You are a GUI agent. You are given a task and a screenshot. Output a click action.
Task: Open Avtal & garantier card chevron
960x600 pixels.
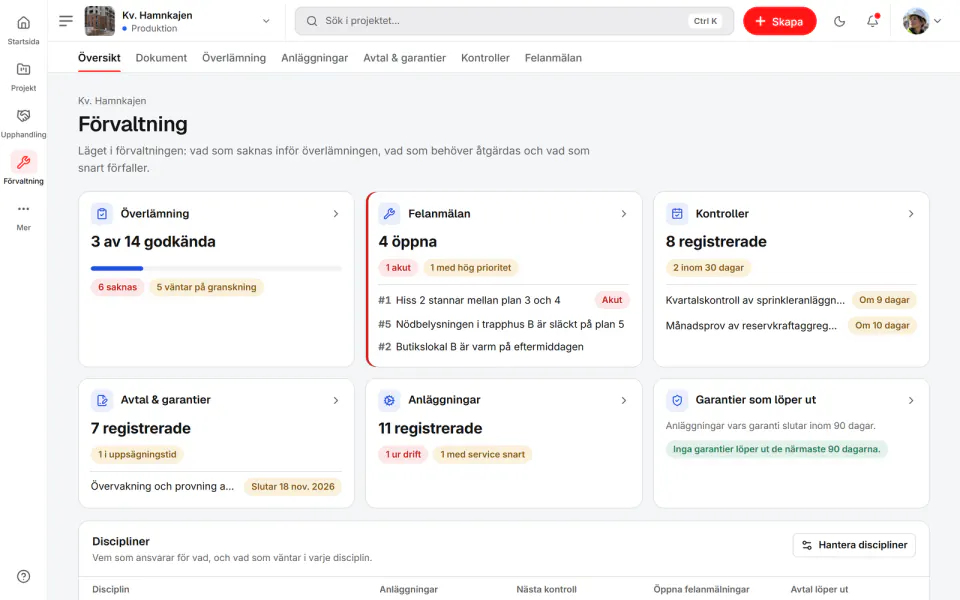click(336, 400)
